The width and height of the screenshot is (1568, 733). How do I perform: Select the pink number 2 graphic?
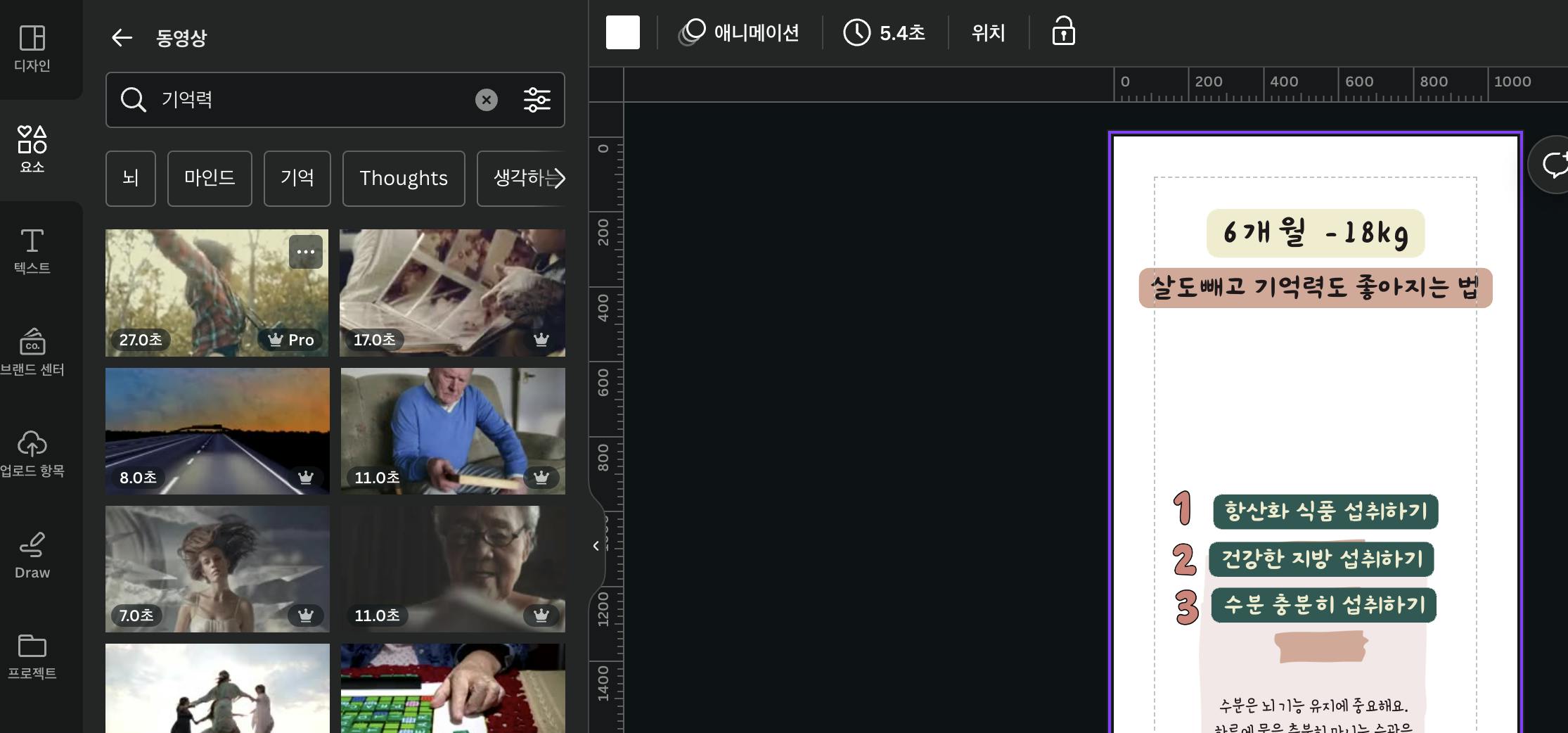[1184, 560]
